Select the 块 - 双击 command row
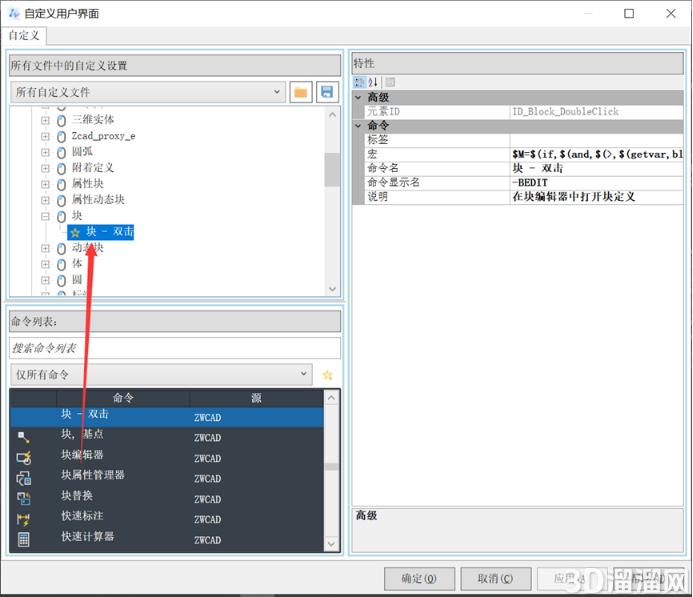 [x=167, y=417]
